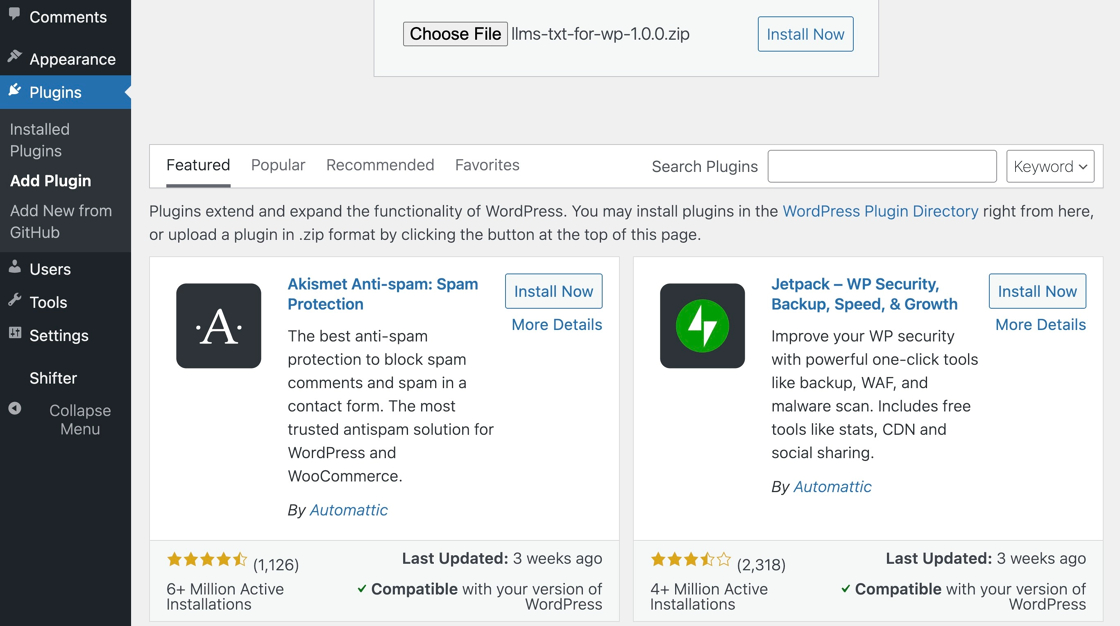View More Details for Jetpack
The image size is (1120, 626).
[1041, 324]
